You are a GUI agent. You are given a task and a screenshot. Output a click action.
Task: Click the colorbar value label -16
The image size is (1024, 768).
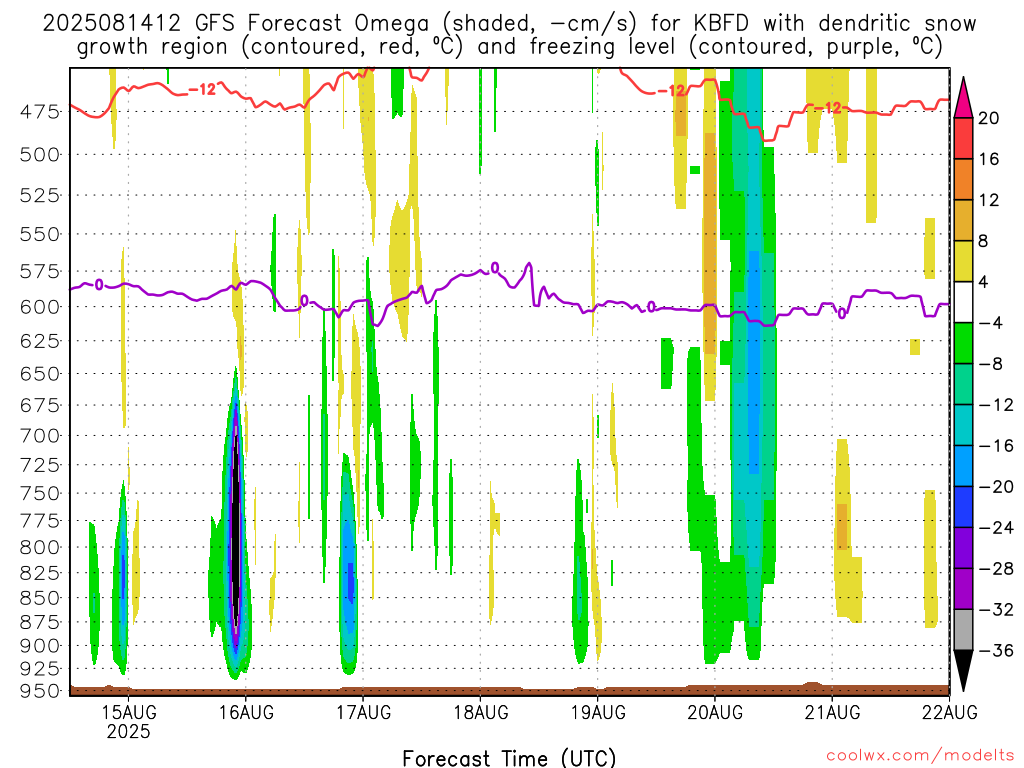997,446
